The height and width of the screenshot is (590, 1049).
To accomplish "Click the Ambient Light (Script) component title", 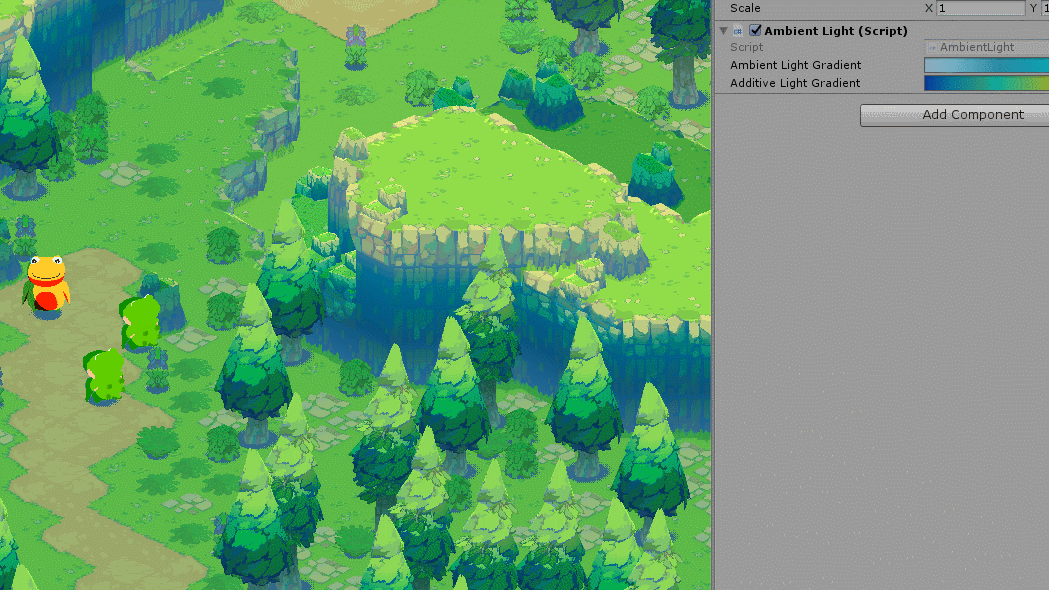I will (x=835, y=31).
